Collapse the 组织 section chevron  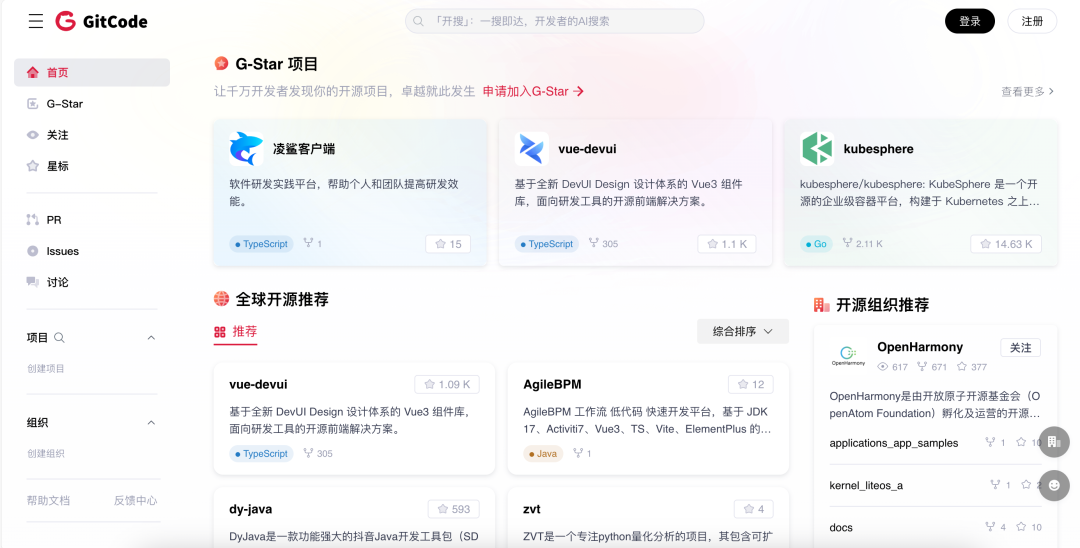coord(152,423)
